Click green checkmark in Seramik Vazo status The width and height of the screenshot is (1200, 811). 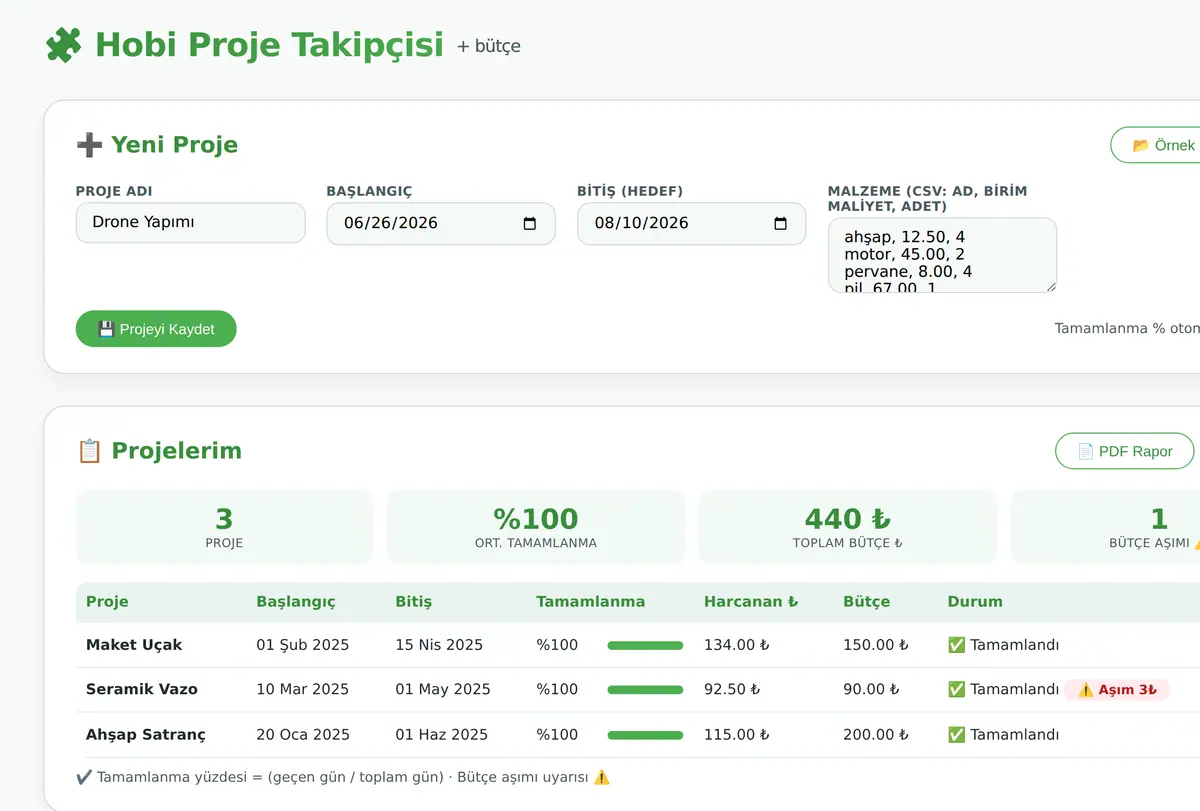[x=956, y=690]
